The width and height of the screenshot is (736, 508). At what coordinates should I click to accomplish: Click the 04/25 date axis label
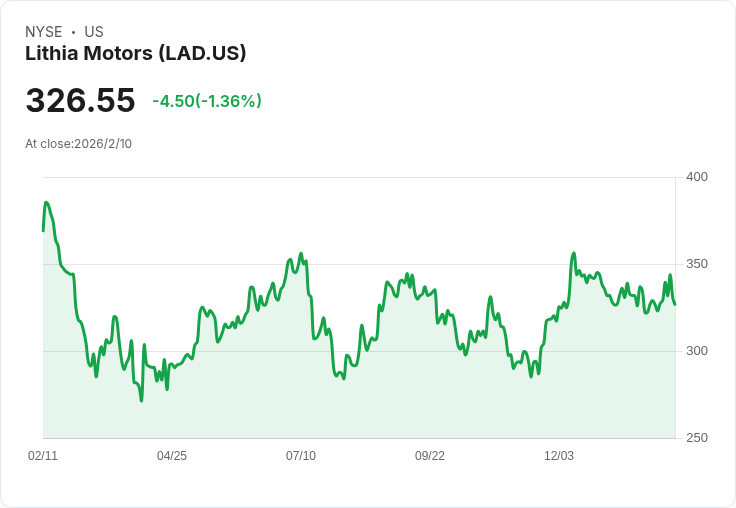point(172,456)
